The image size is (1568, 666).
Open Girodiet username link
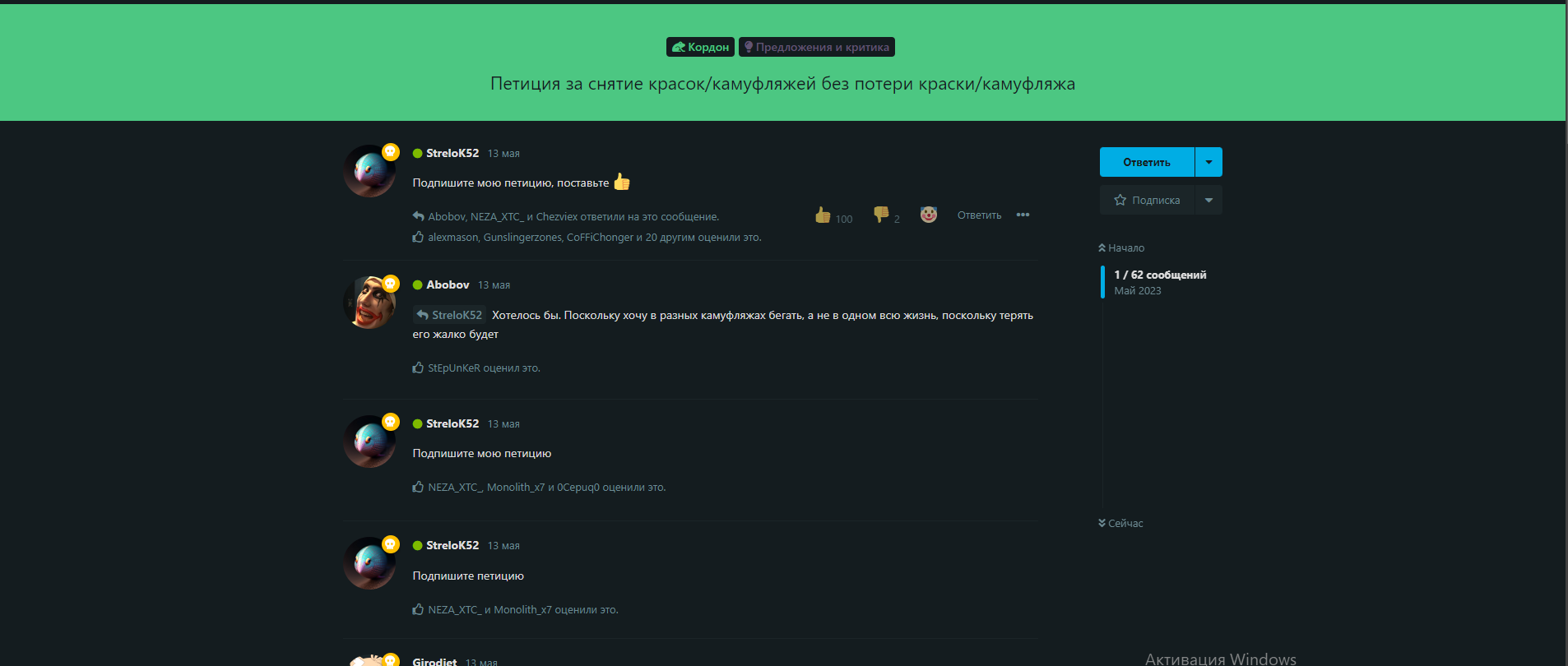434,661
